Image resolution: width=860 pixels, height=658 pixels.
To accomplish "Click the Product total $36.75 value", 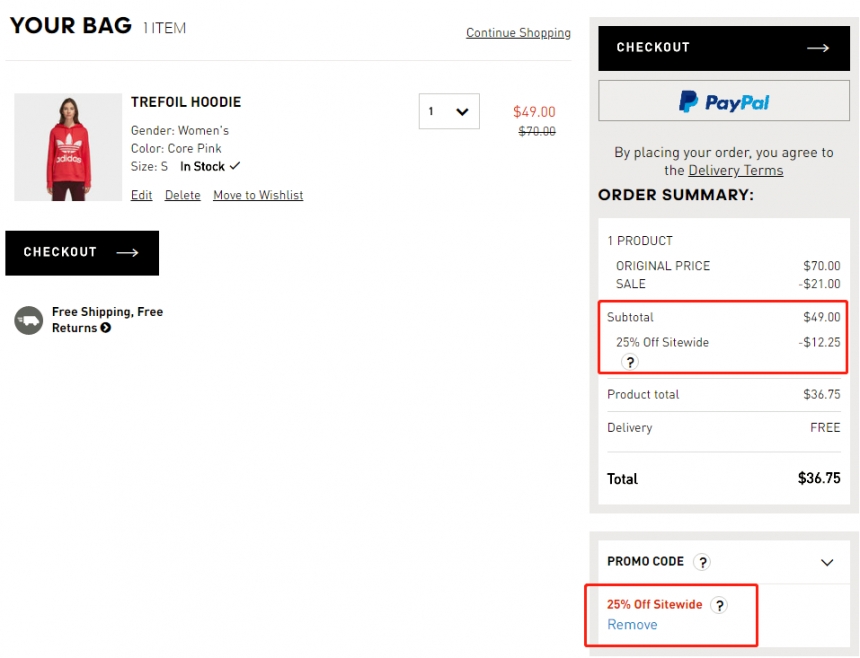I will tap(822, 394).
